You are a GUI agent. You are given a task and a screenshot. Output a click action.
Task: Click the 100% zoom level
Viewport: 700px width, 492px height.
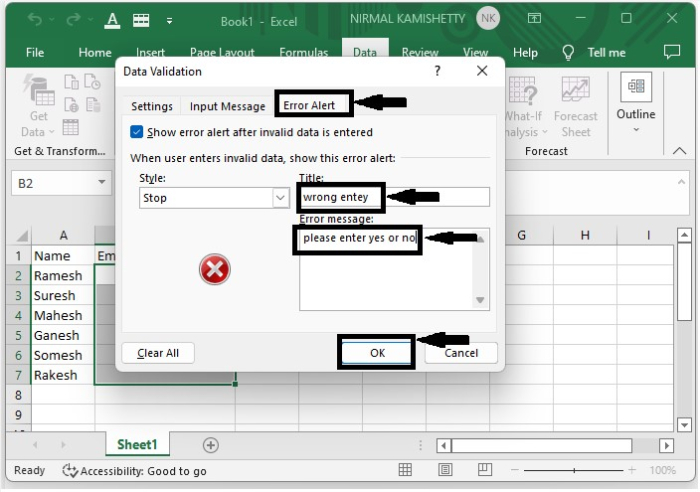[x=662, y=470]
